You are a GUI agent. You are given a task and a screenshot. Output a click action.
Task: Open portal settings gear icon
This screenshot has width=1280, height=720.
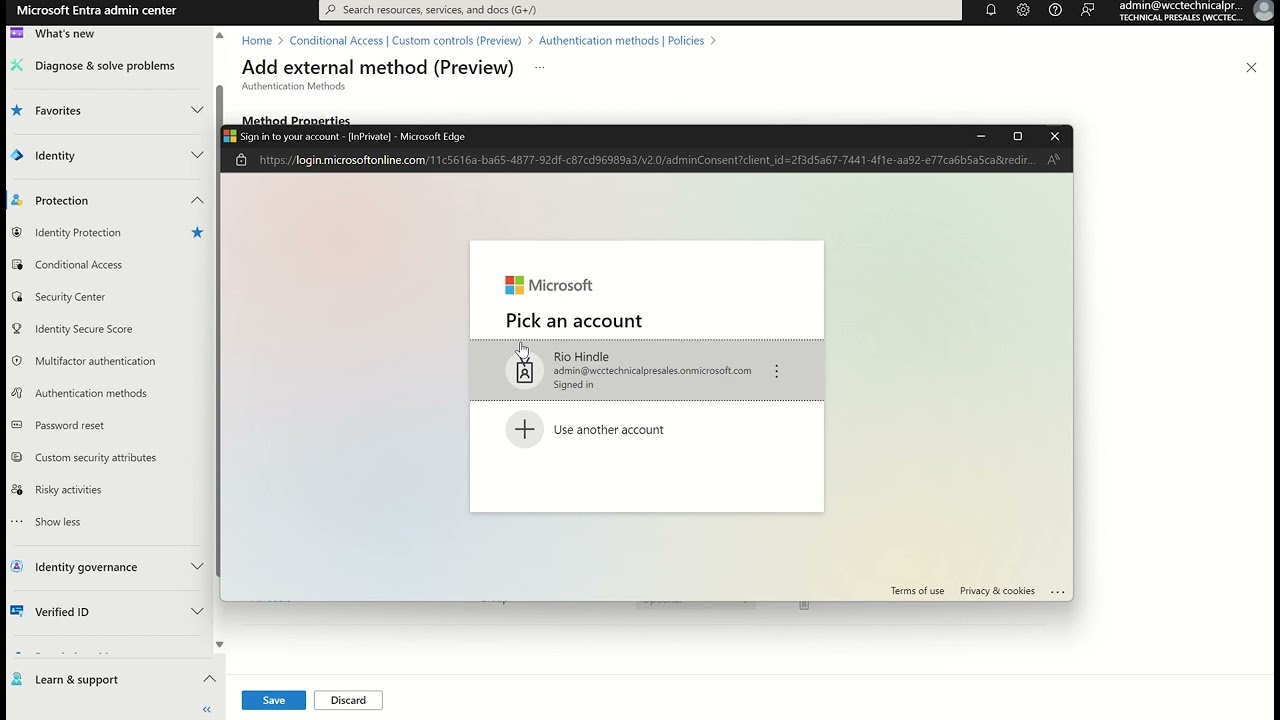[x=1023, y=10]
